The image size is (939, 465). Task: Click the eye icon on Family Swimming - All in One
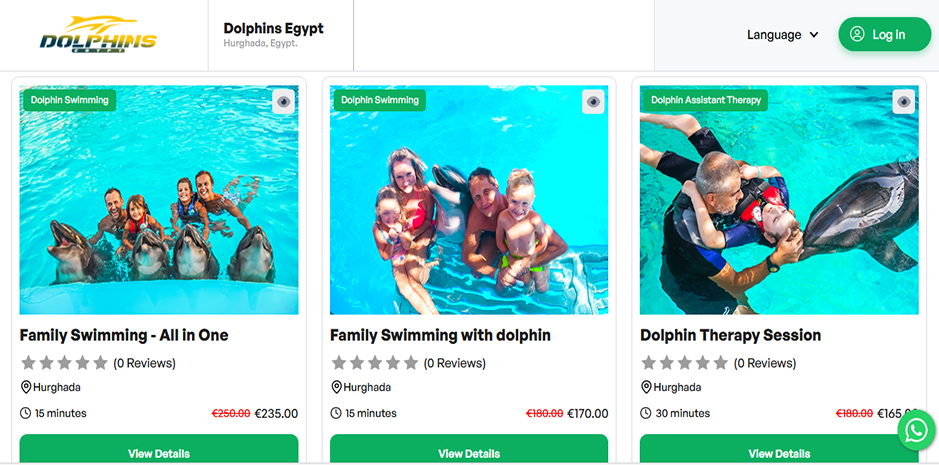tap(284, 101)
